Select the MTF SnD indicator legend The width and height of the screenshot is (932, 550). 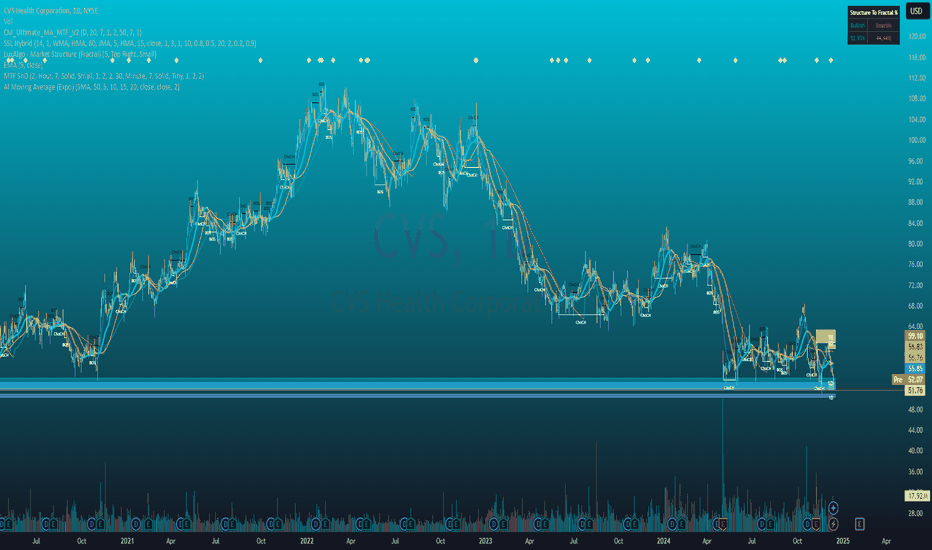tap(103, 76)
